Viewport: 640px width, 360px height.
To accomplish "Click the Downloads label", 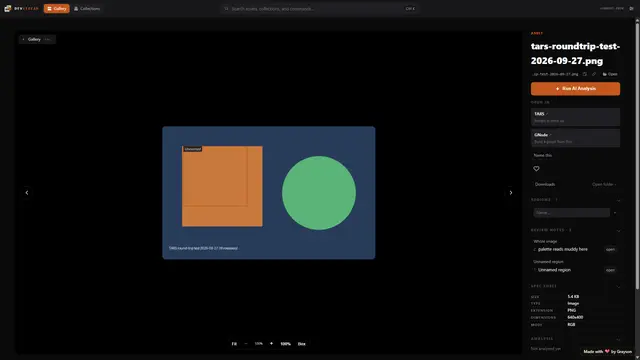I will tap(545, 184).
